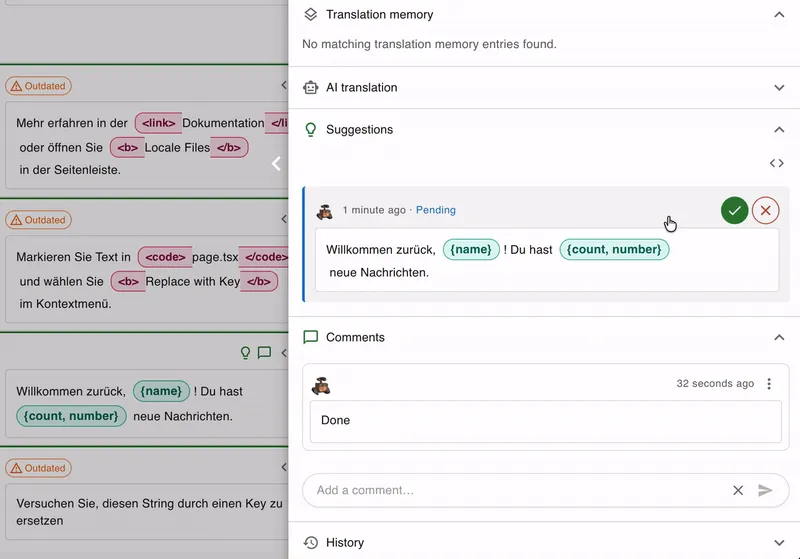Click the lightbulb suggestion icon on translation row
This screenshot has width=800, height=559.
click(x=245, y=352)
